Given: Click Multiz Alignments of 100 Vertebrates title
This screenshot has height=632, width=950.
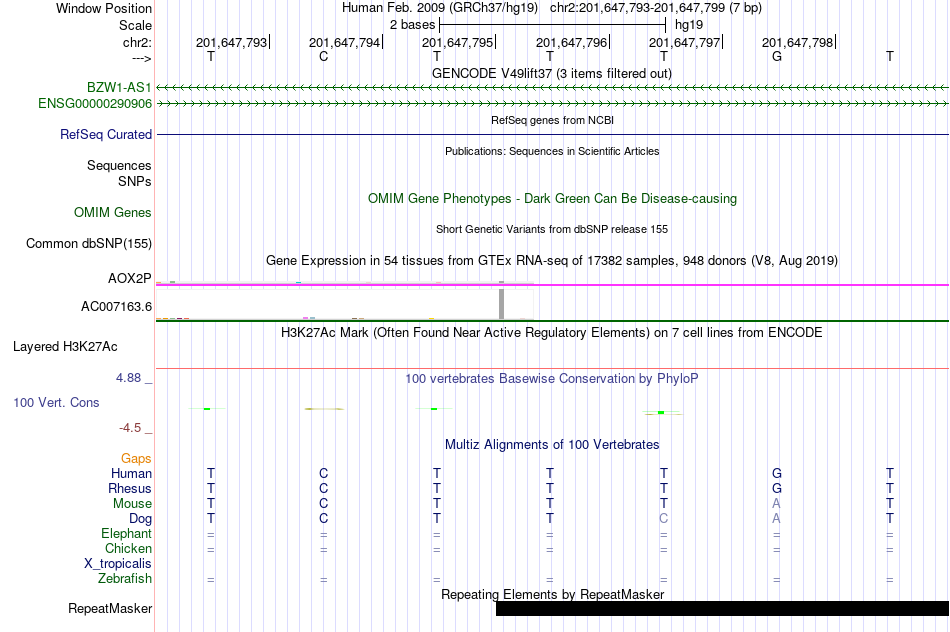Looking at the screenshot, I should pyautogui.click(x=552, y=444).
